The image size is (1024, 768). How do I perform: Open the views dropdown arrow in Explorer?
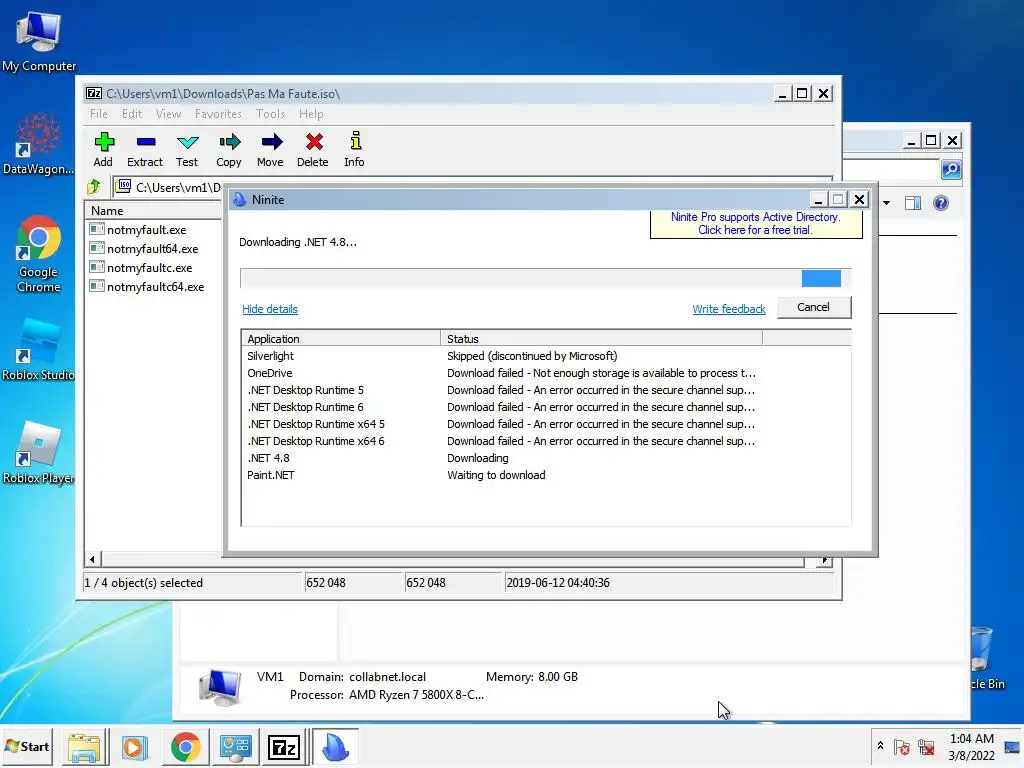pyautogui.click(x=886, y=203)
